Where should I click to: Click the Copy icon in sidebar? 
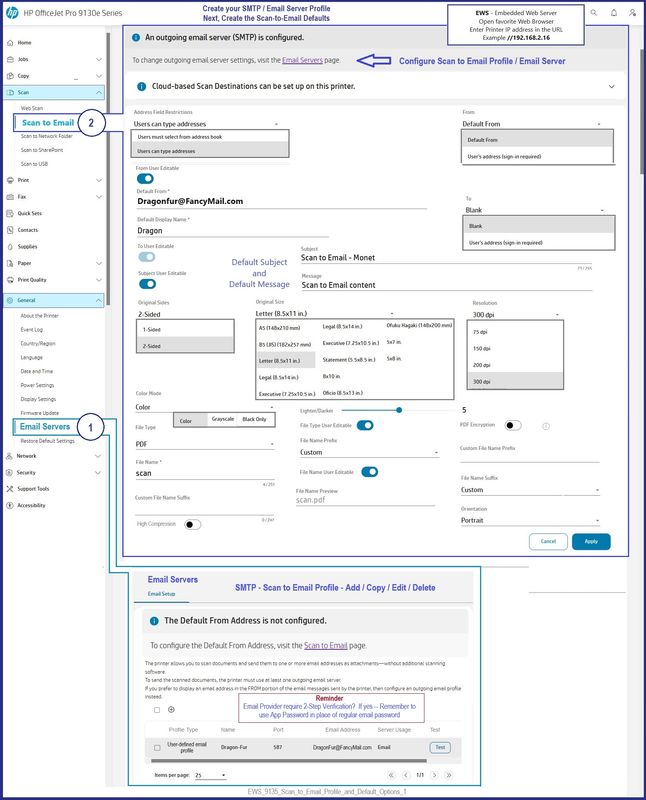point(10,76)
